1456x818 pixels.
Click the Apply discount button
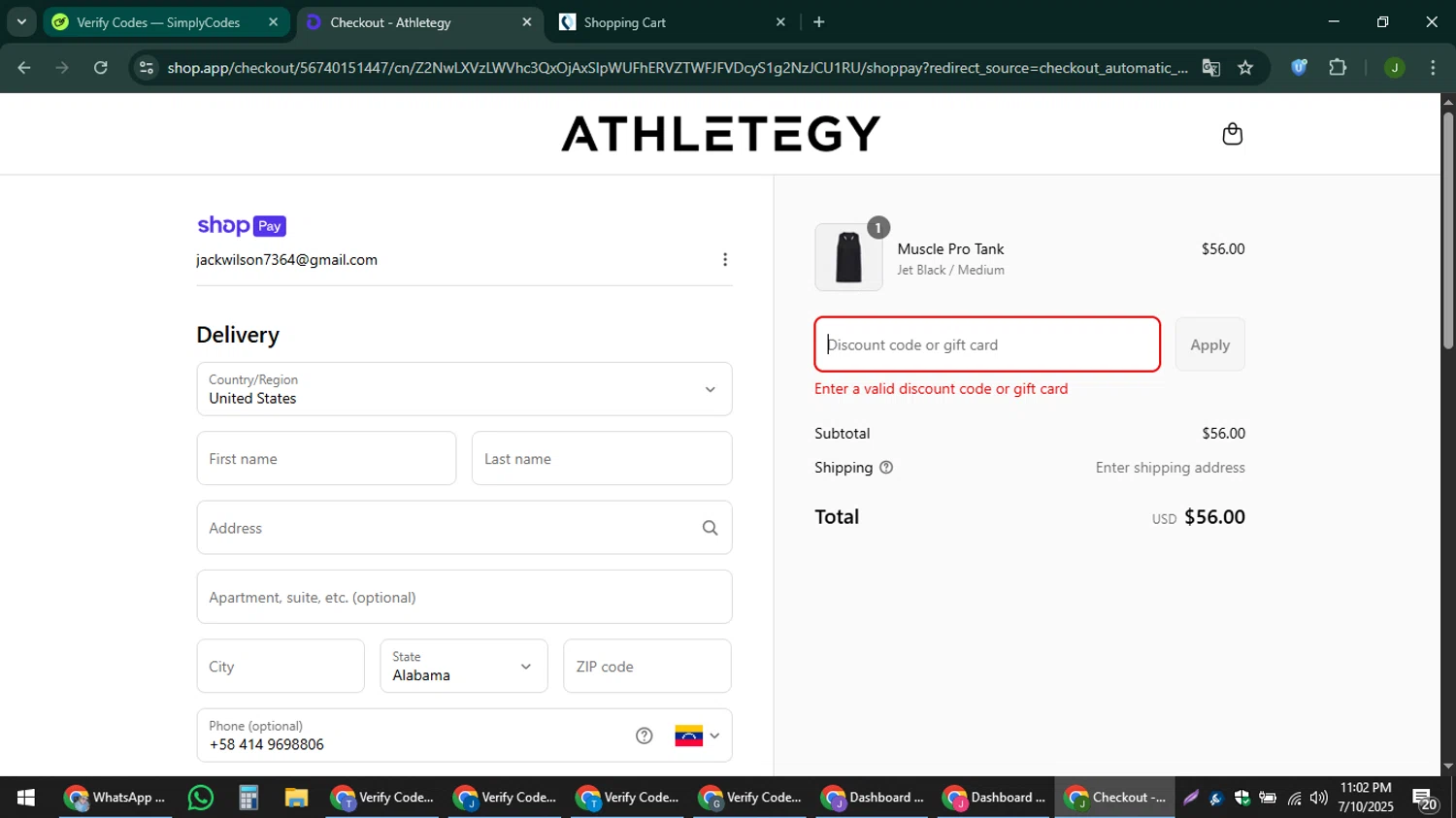click(1209, 344)
